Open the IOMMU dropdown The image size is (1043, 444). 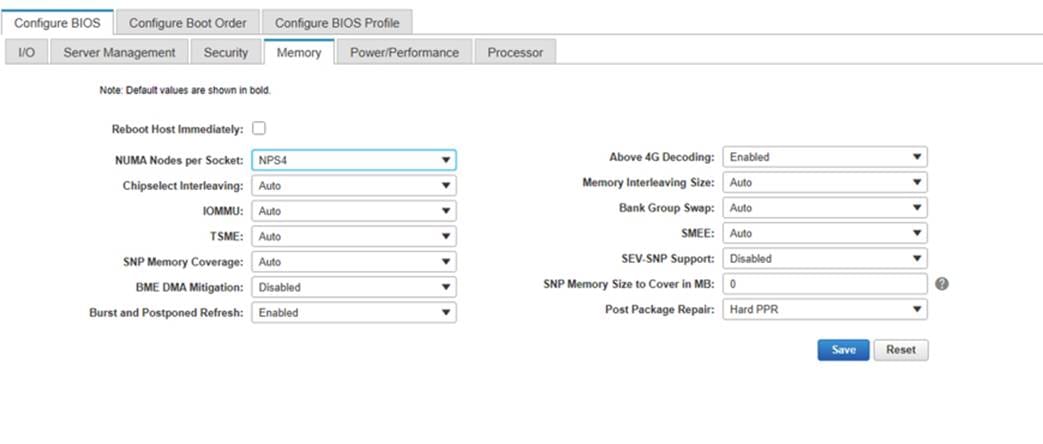point(354,211)
